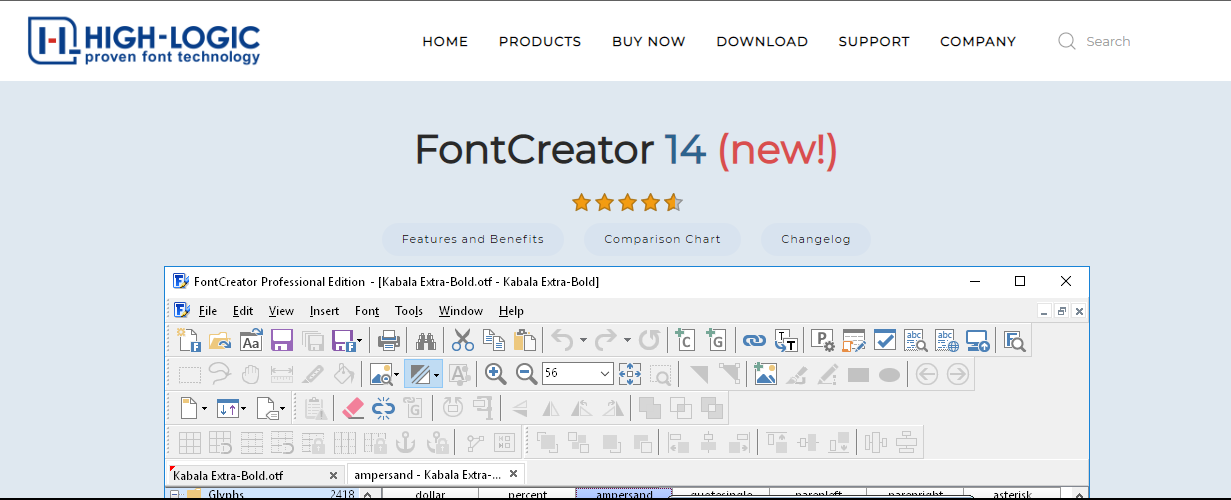Select the pink eraser icon
1231x500 pixels.
tap(353, 408)
